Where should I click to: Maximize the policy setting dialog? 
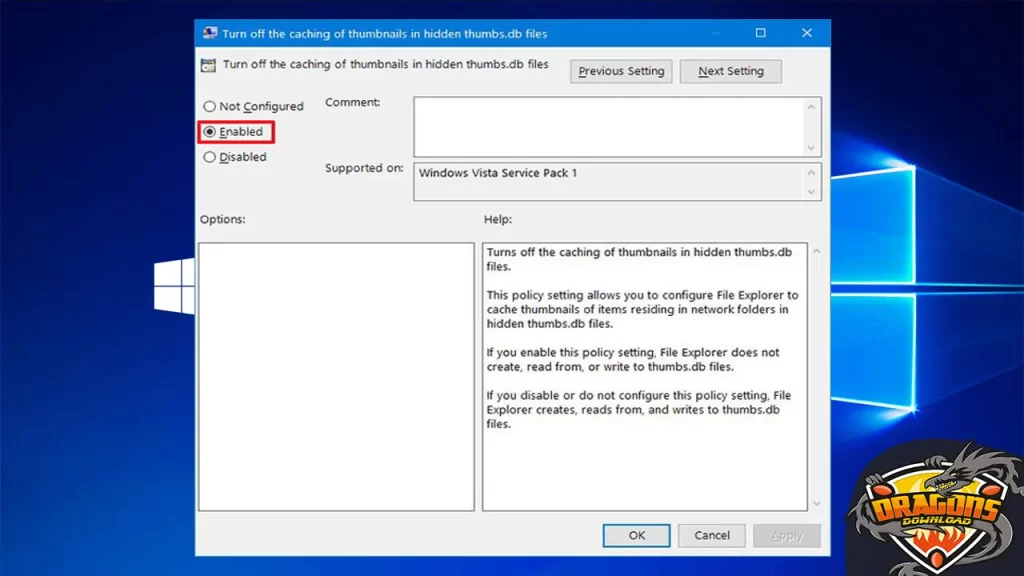(760, 33)
